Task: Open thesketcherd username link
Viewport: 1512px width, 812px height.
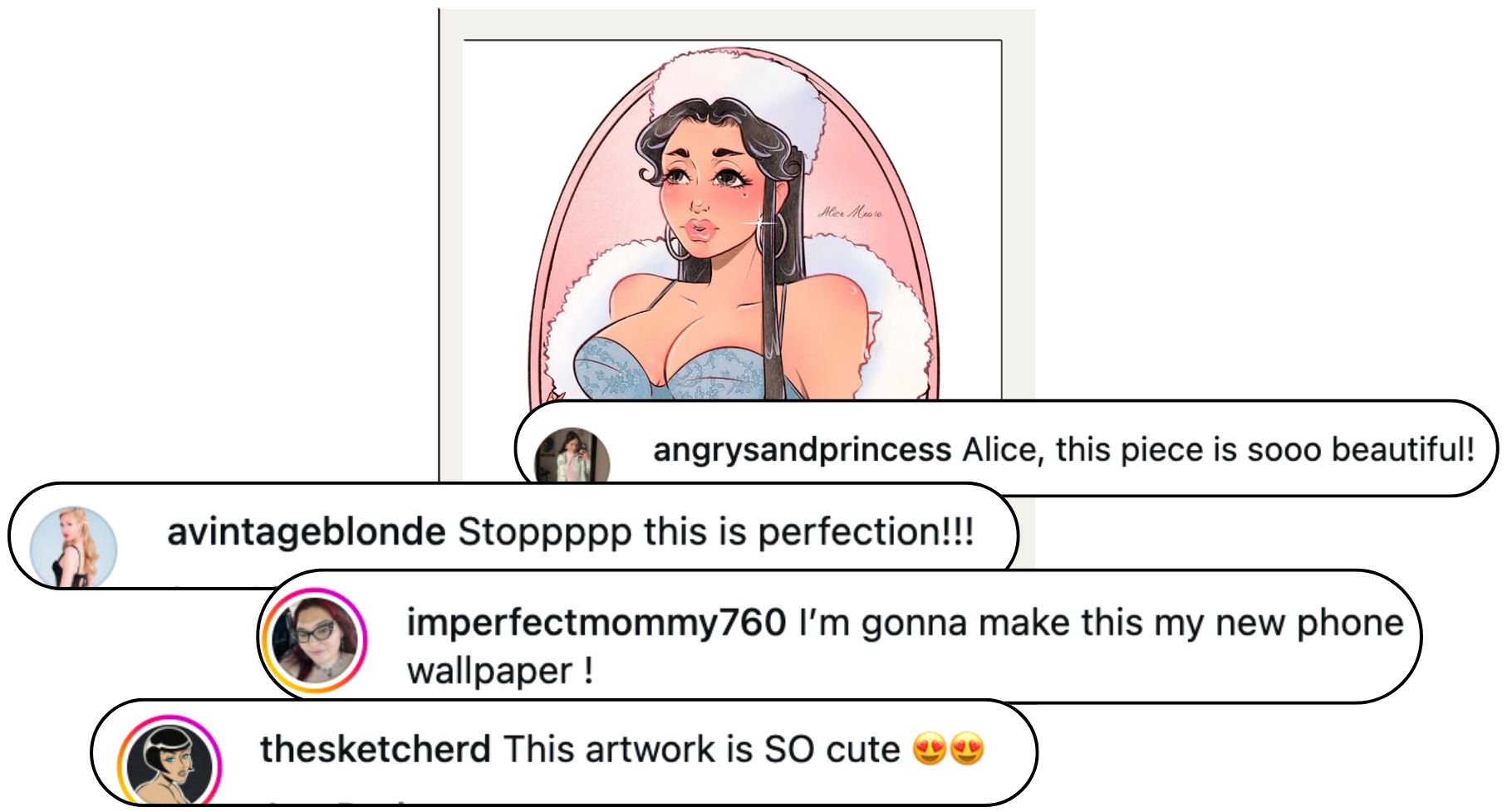Action: (376, 750)
